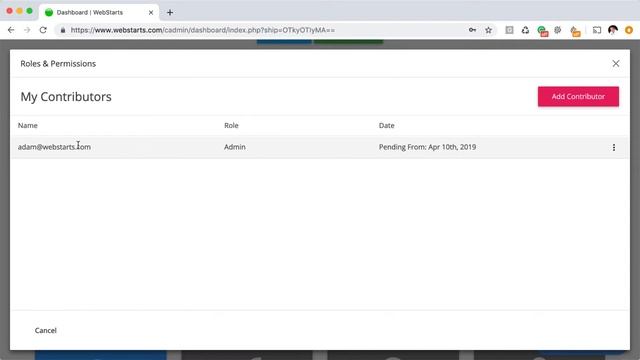Cancel the Roles & Permissions dialog
The image size is (640, 360).
tap(46, 330)
